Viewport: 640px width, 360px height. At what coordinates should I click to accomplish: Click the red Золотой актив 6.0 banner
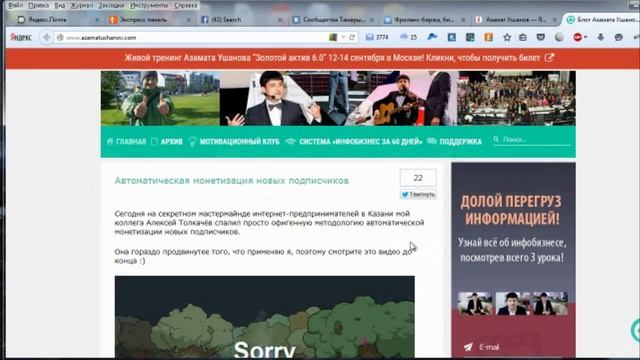pyautogui.click(x=322, y=58)
